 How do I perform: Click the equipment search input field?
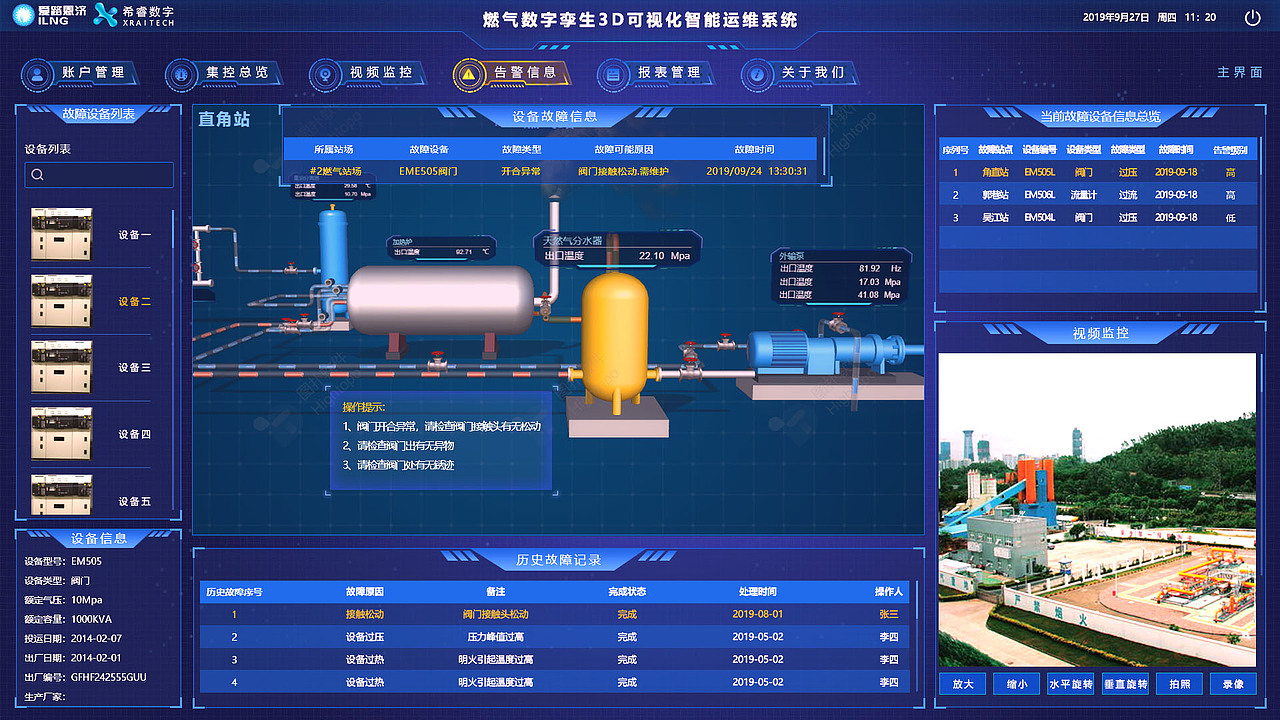tap(100, 174)
